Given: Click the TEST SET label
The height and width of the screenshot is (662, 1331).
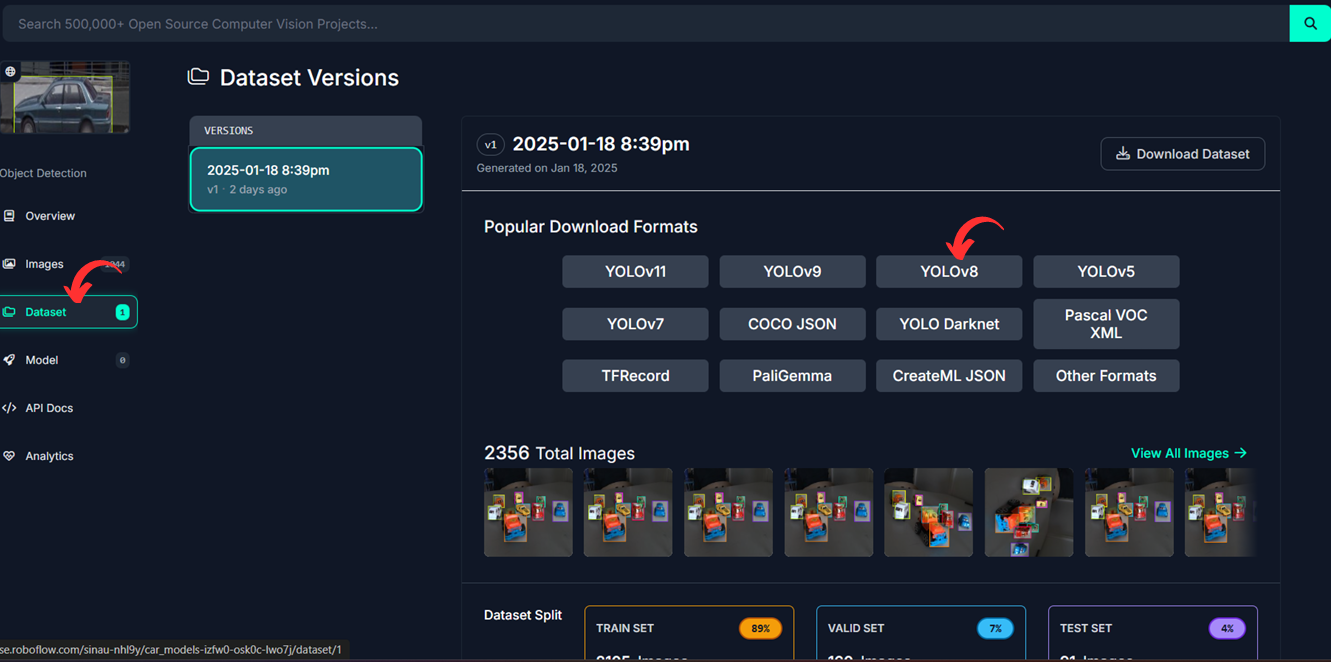Looking at the screenshot, I should click(1086, 629).
